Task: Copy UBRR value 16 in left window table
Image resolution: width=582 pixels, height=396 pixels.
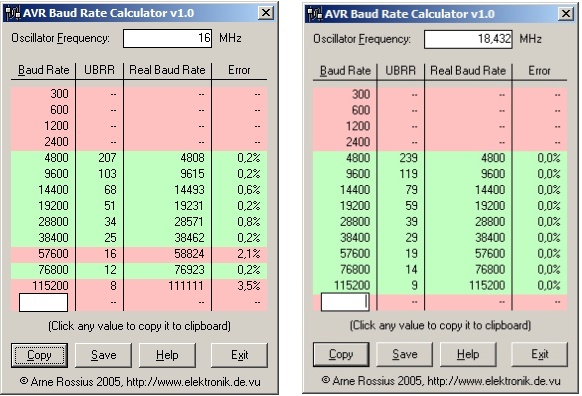Action: [110, 253]
